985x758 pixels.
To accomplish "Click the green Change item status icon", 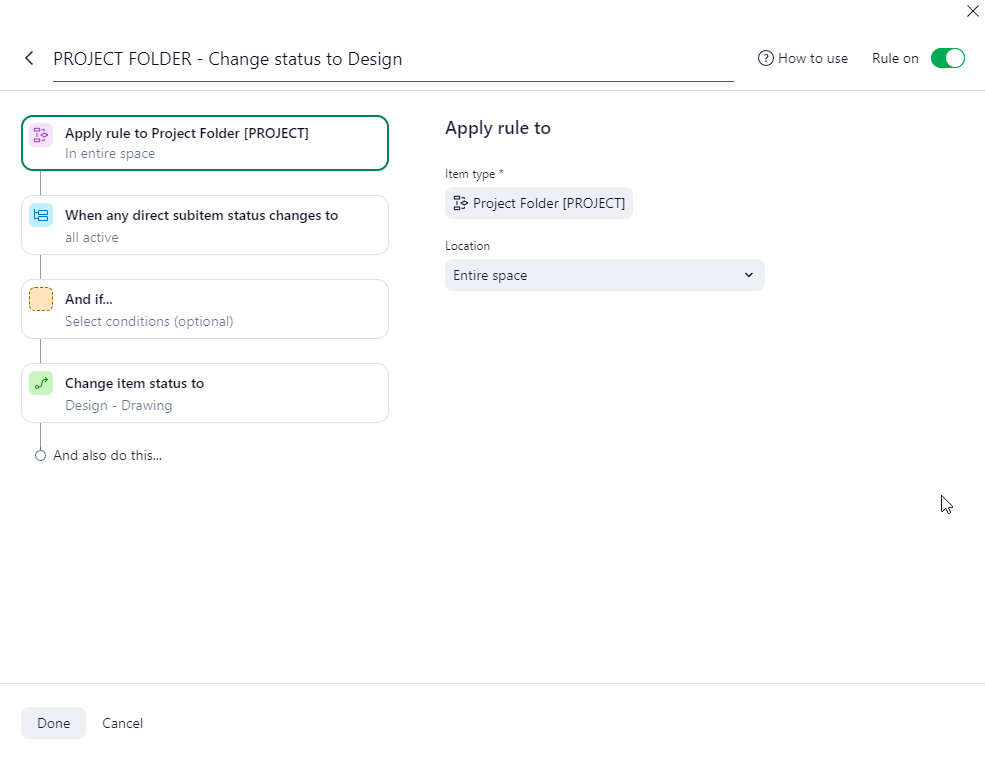I will pyautogui.click(x=41, y=383).
